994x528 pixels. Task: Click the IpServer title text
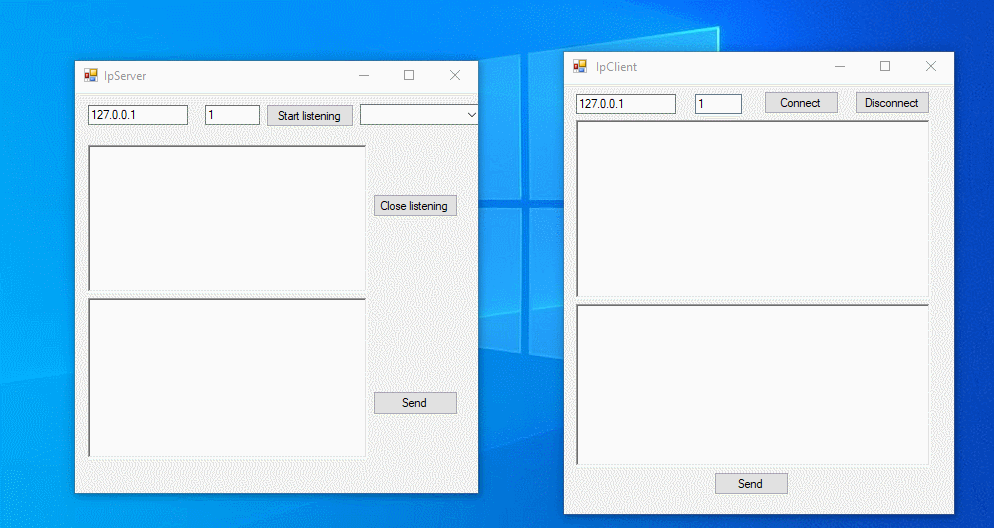click(125, 76)
